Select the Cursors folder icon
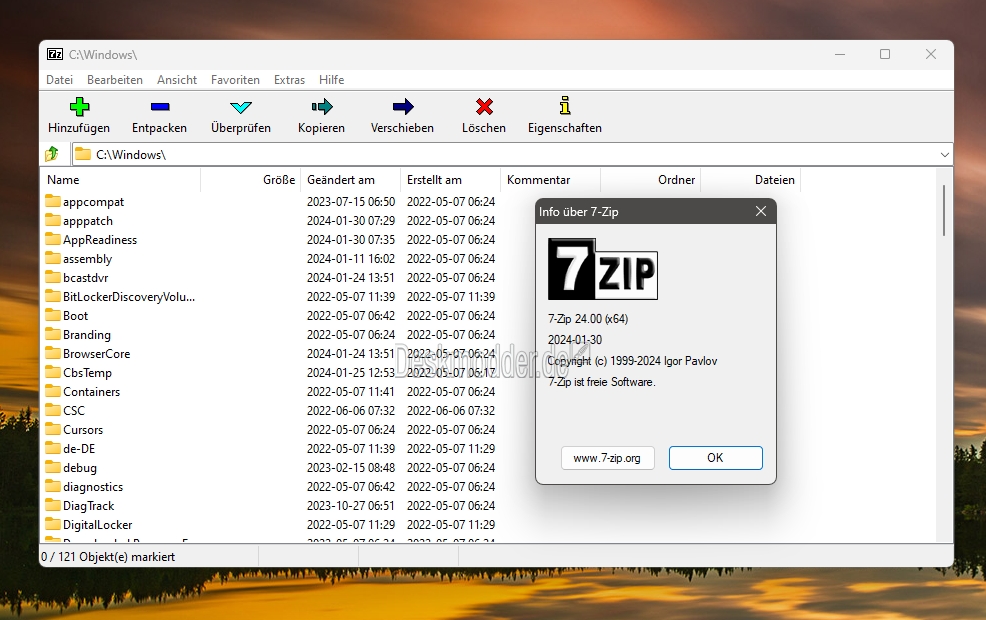The height and width of the screenshot is (620, 986). 53,429
